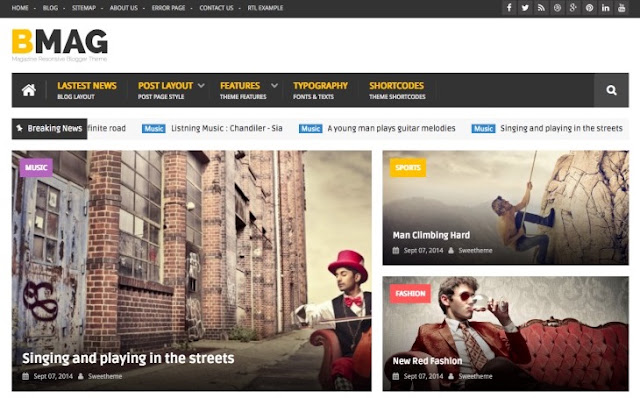Click author icon under New Red Fashion
Image resolution: width=640 pixels, height=398 pixels.
click(x=451, y=376)
